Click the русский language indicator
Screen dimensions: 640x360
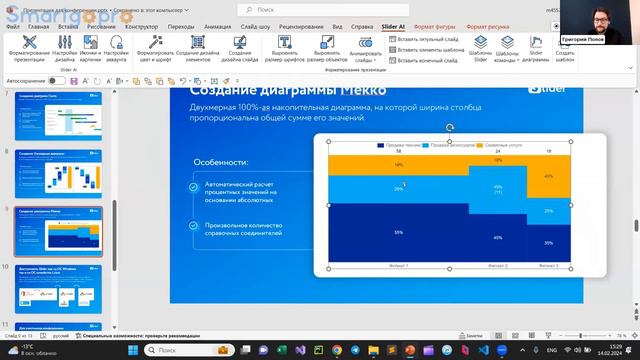(61, 336)
